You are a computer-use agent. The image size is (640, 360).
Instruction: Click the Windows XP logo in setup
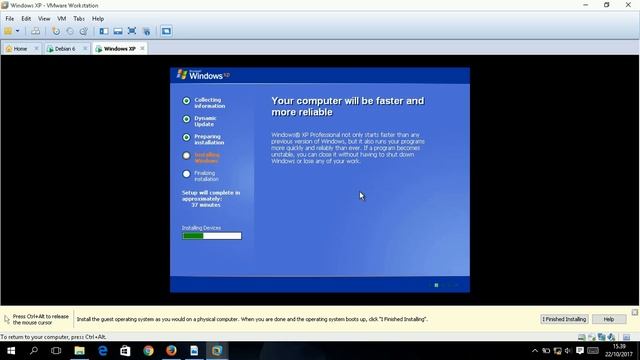pos(203,75)
